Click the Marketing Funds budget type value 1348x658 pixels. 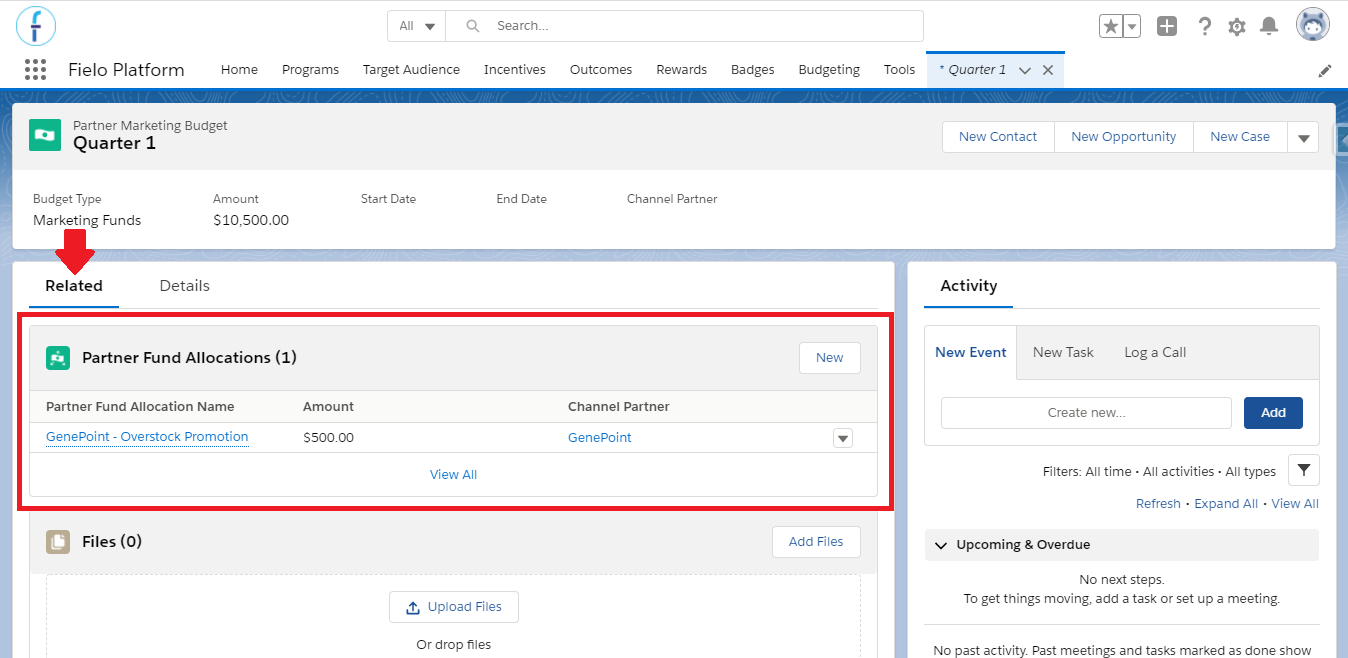(x=87, y=220)
